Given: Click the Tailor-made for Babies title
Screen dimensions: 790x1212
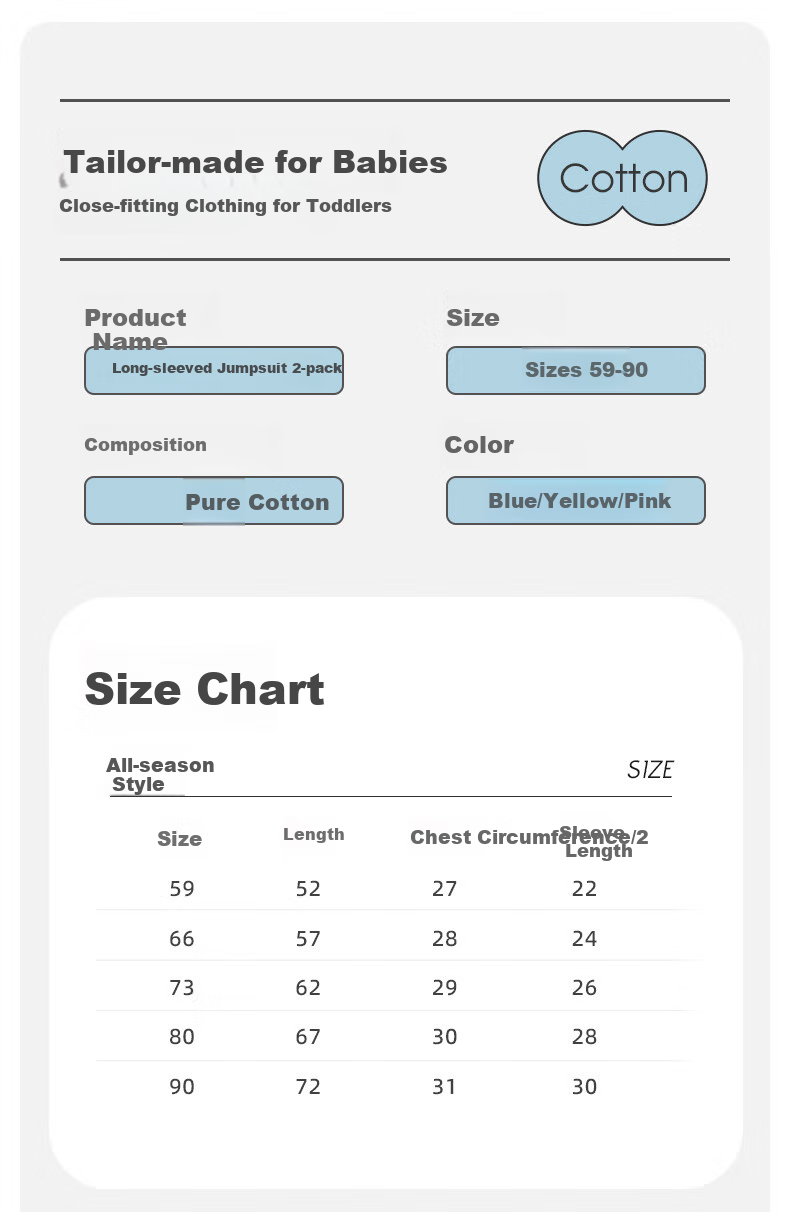Looking at the screenshot, I should [x=256, y=162].
